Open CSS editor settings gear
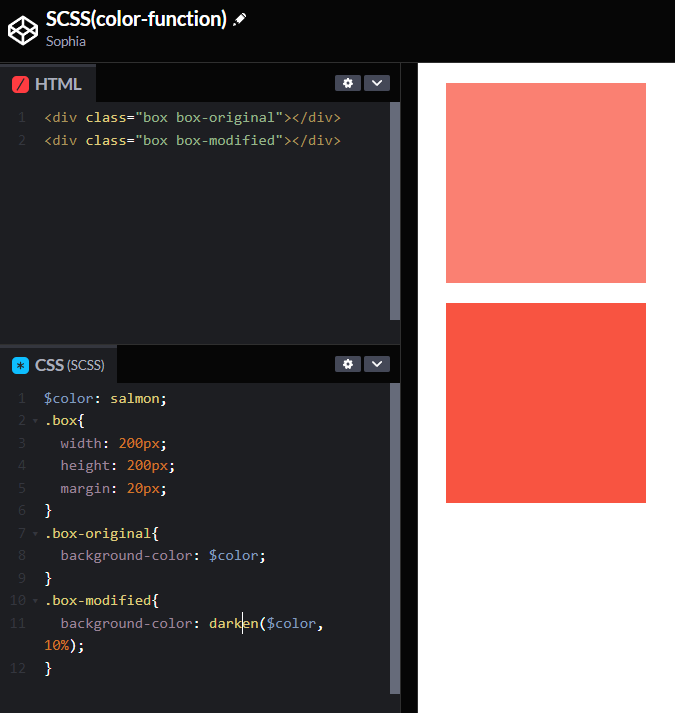This screenshot has width=675, height=713. [x=348, y=364]
